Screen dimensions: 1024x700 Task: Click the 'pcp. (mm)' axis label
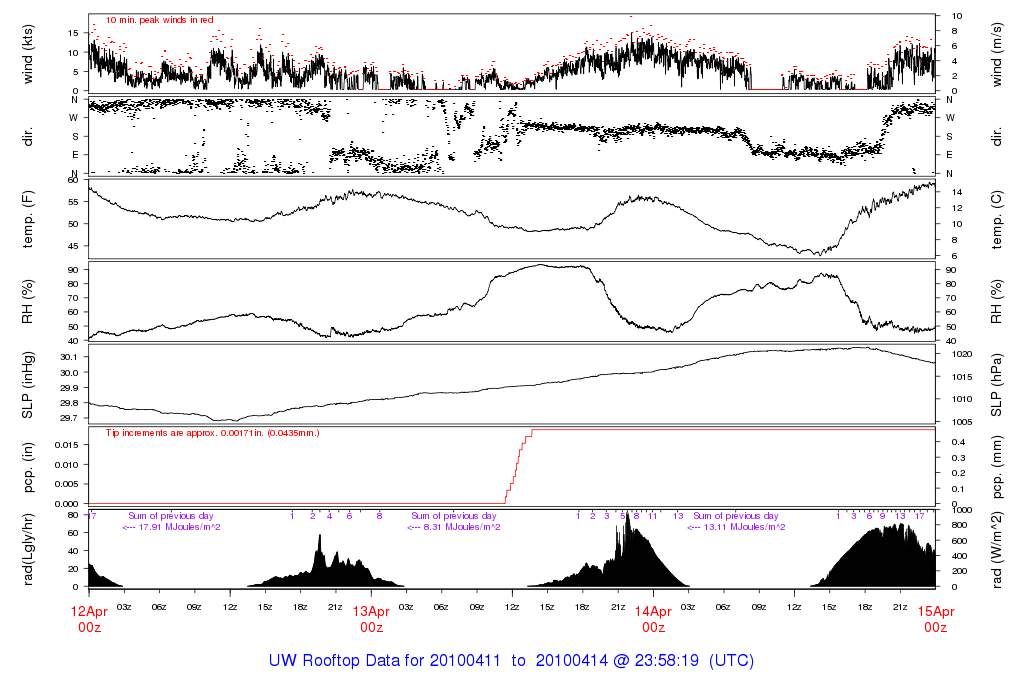coord(997,467)
